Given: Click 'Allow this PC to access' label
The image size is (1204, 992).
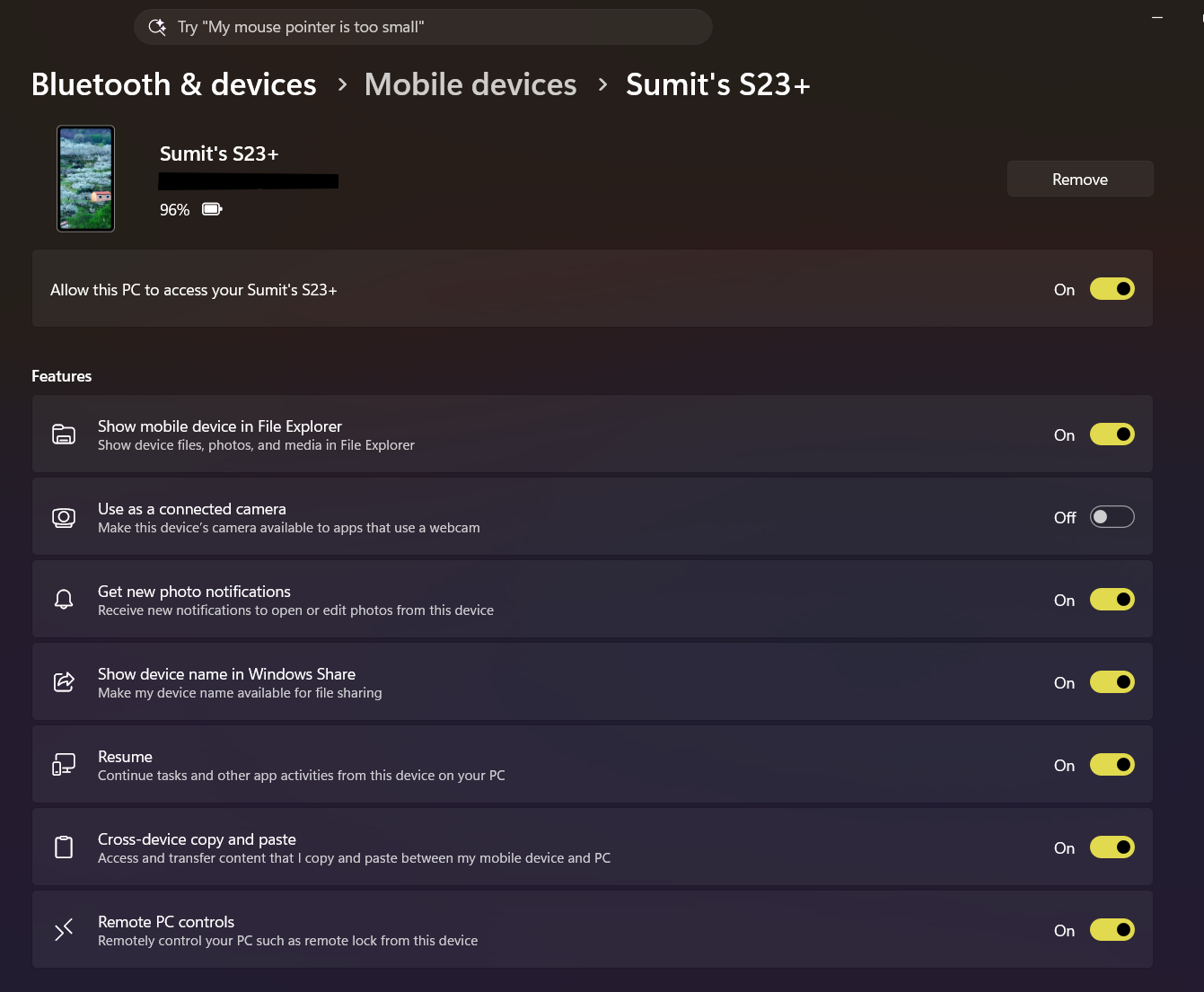Looking at the screenshot, I should pyautogui.click(x=194, y=290).
